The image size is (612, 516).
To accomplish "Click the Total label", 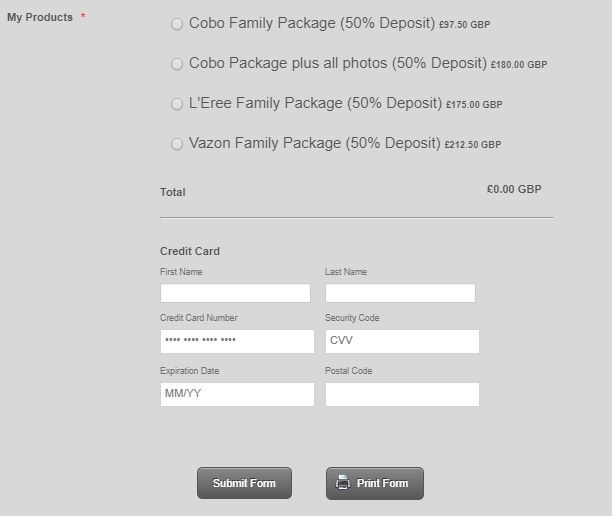I will pyautogui.click(x=173, y=192).
